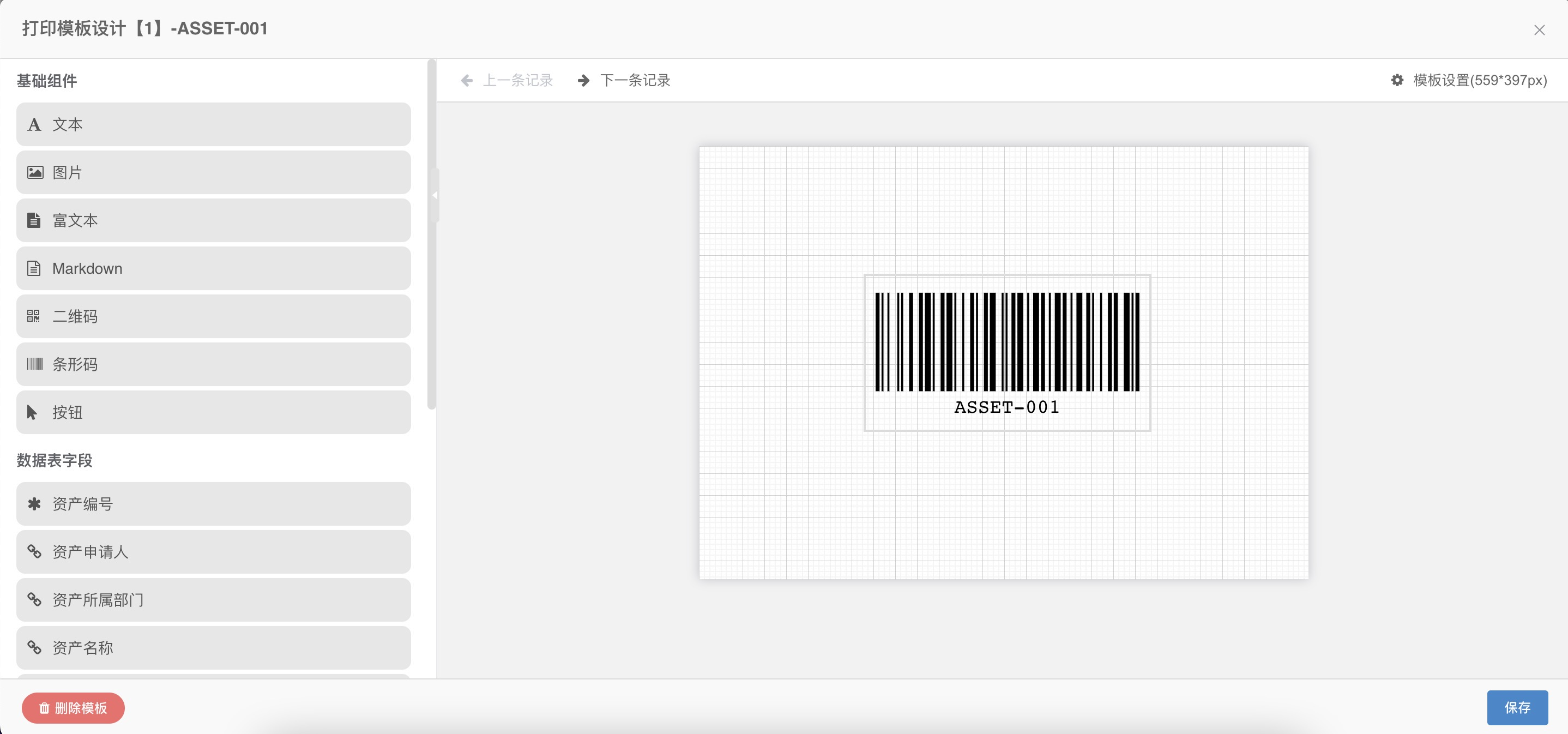Image resolution: width=1568 pixels, height=734 pixels.
Task: Click the gear icon for template settings
Action: (x=1397, y=80)
